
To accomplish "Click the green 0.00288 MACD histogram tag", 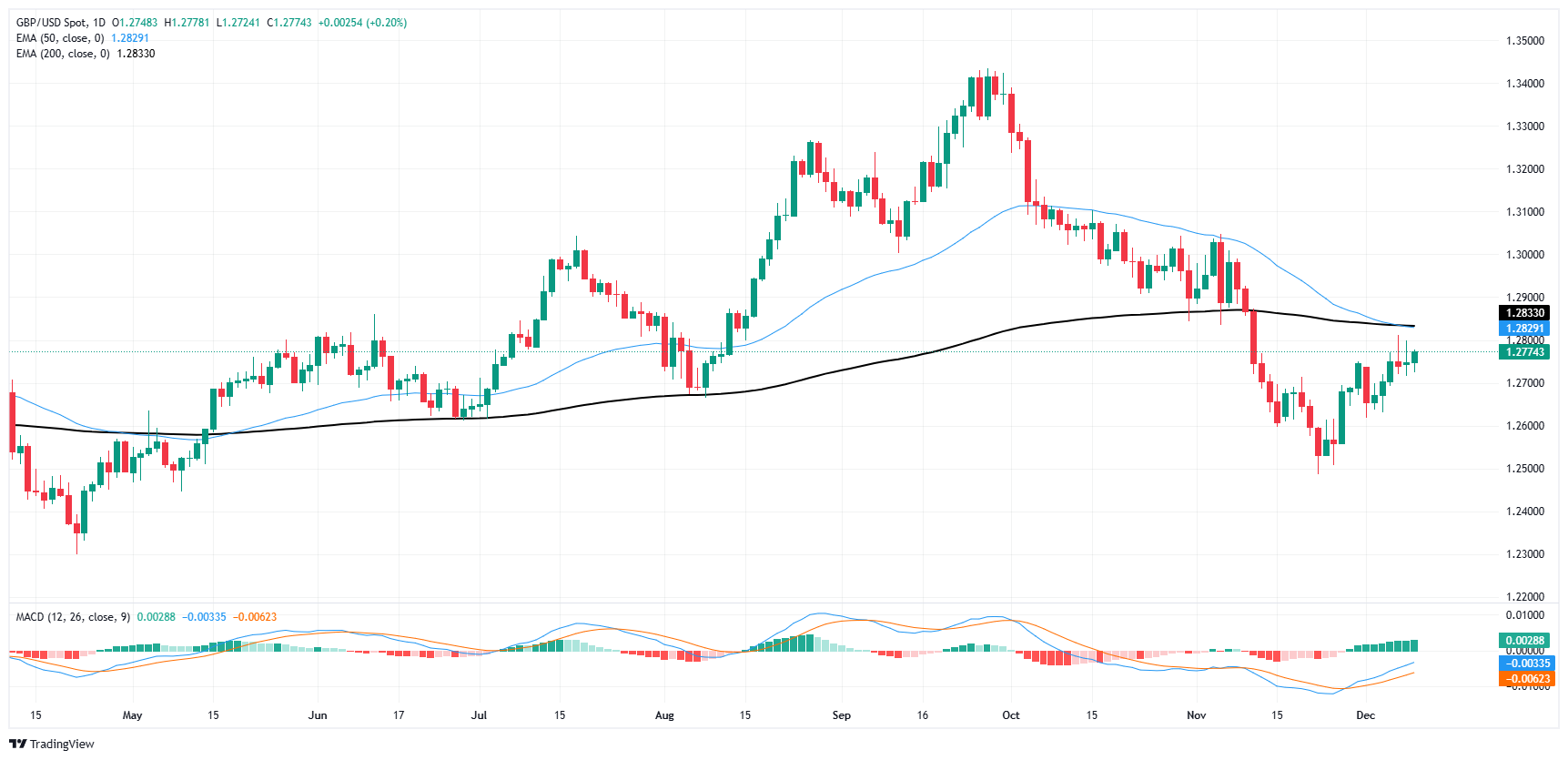I will (1523, 641).
